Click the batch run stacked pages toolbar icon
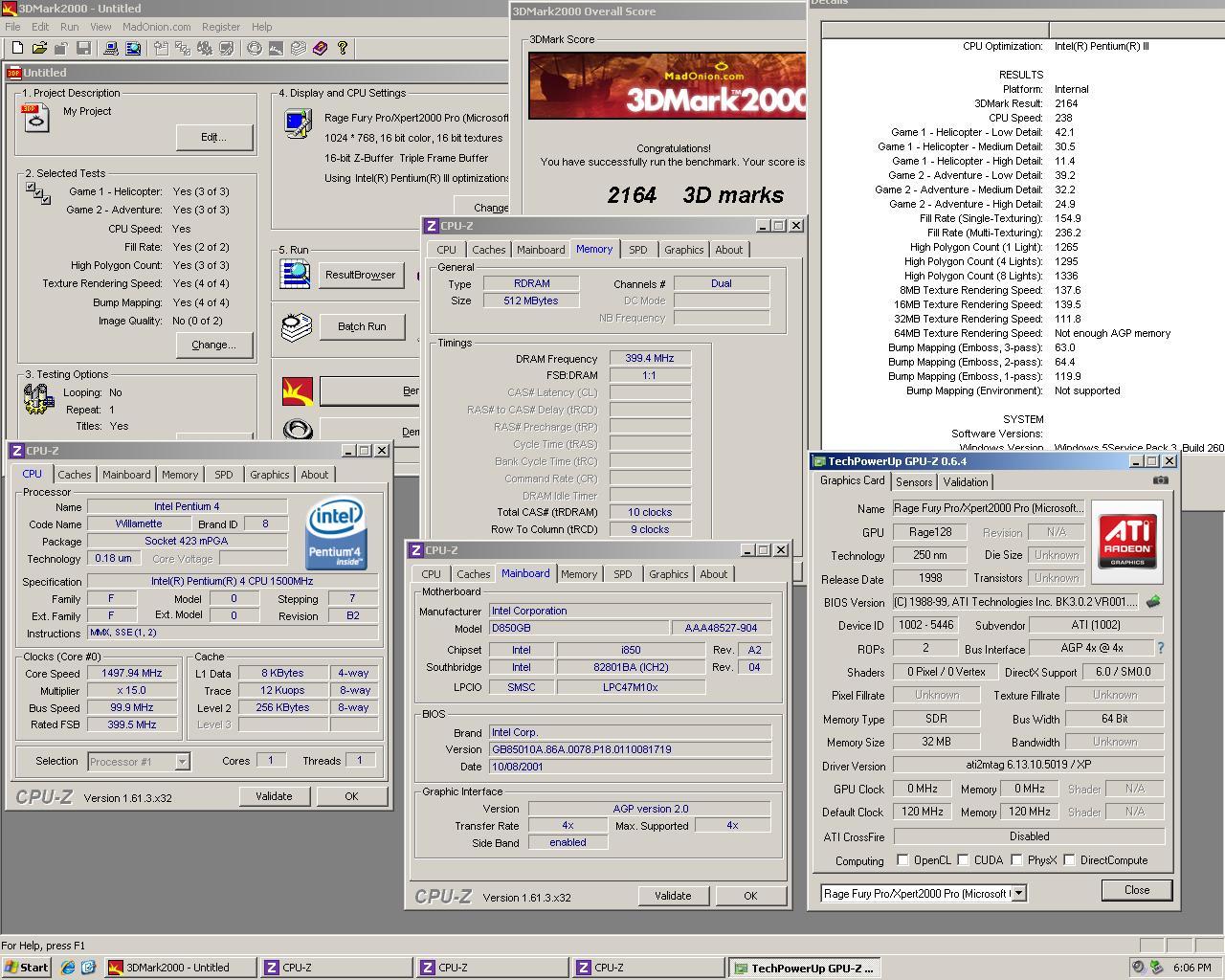The width and height of the screenshot is (1225, 980). [298, 48]
